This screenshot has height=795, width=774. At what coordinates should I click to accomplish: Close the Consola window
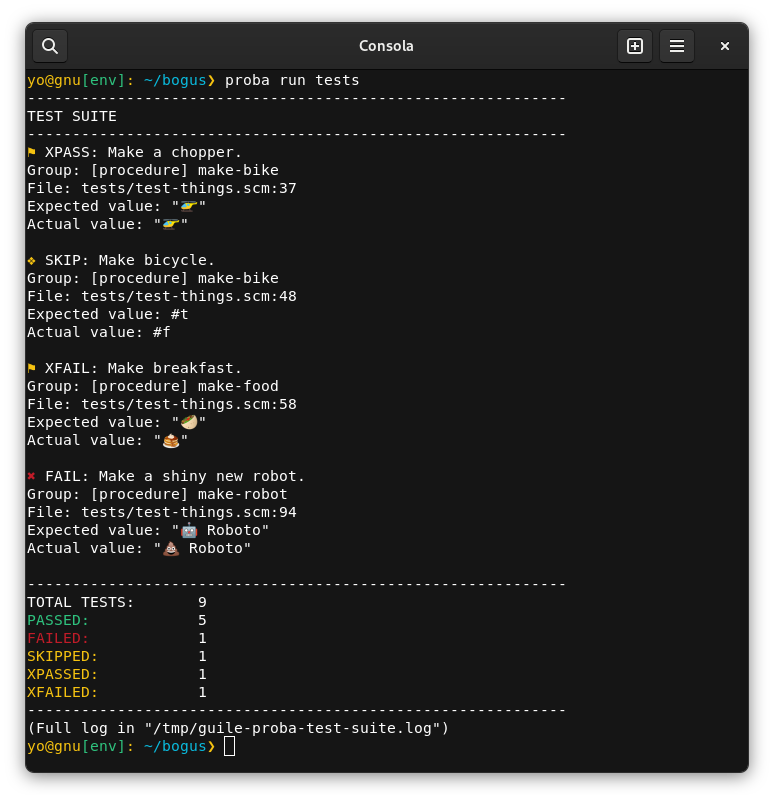click(725, 46)
